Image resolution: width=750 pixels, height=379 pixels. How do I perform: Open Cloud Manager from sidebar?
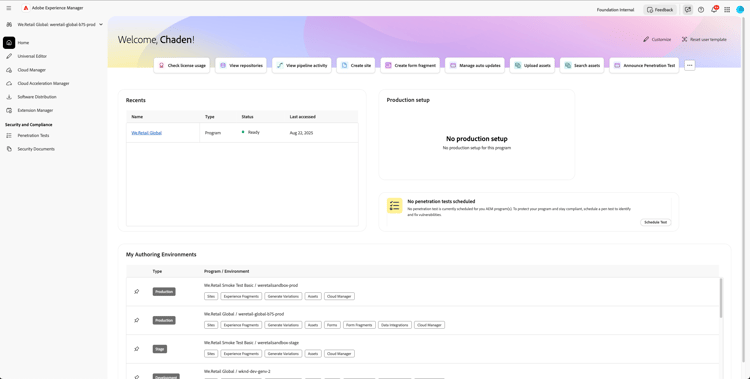coord(32,70)
